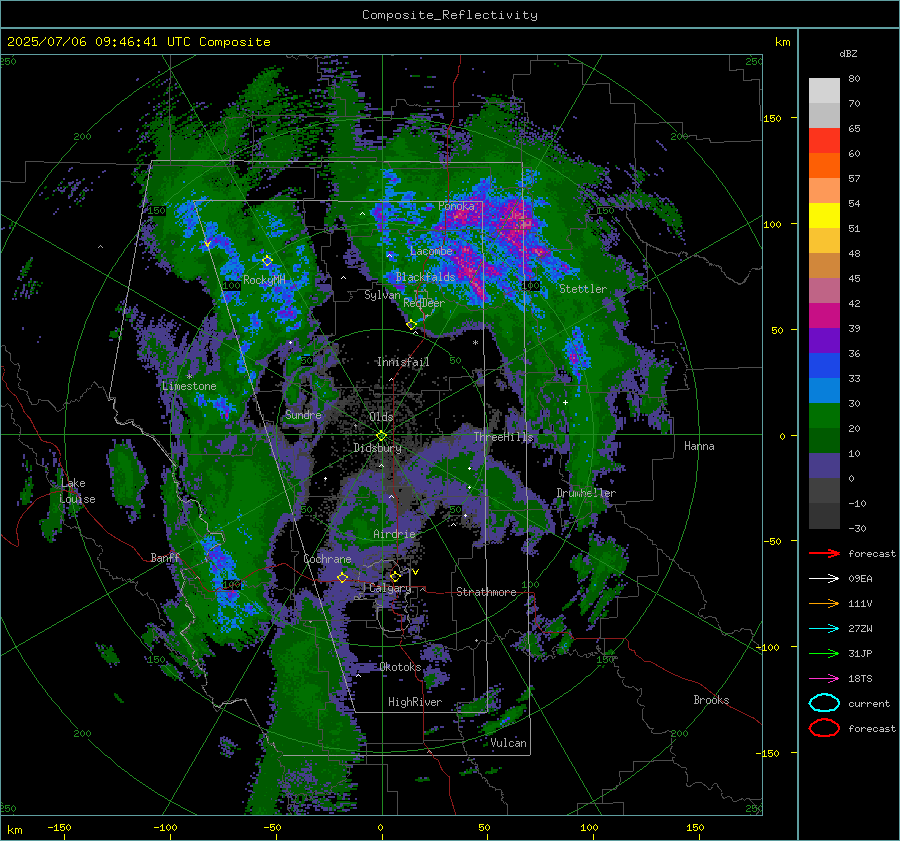
Task: Click the cyan 27ZW arrow in legend
Action: [824, 628]
